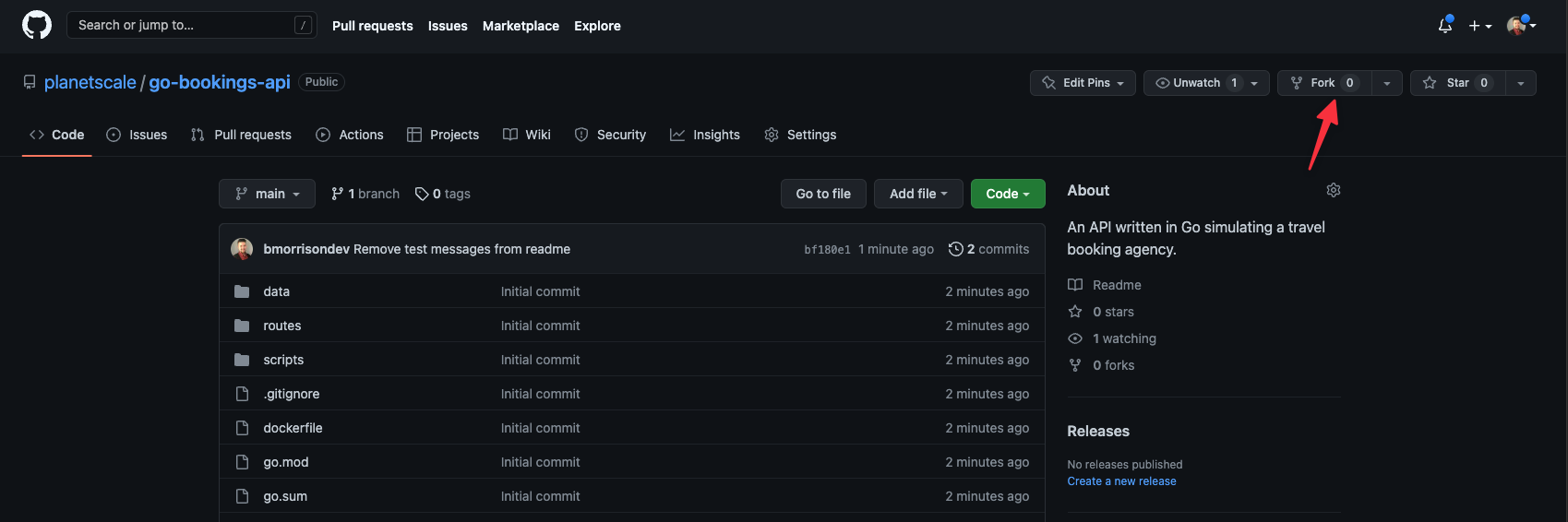The image size is (1568, 522).
Task: Open the GitHub home logo
Action: click(x=37, y=25)
